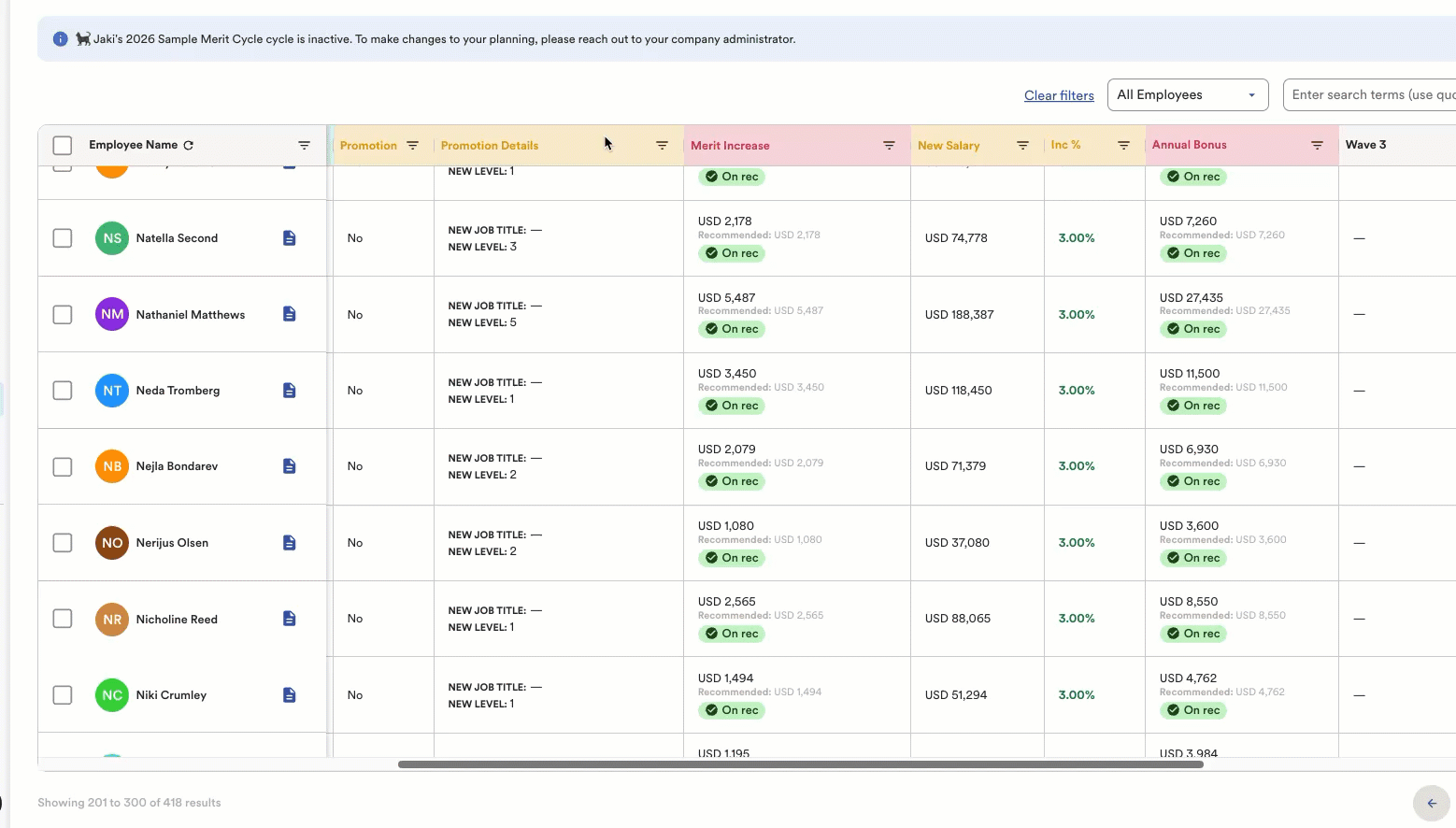The height and width of the screenshot is (828, 1456).
Task: Open Nathaniel Matthews' document icon
Action: pos(290,314)
